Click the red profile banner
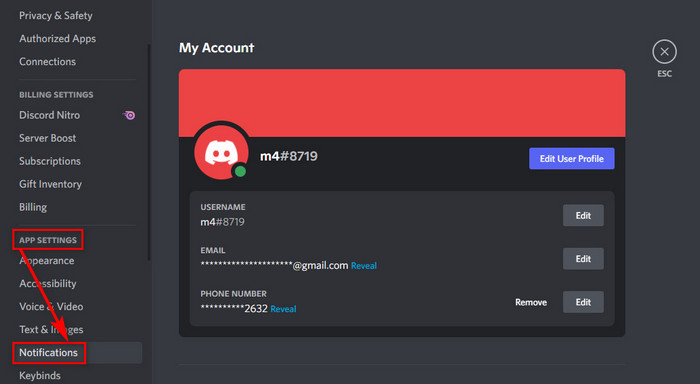The image size is (700, 384). pyautogui.click(x=402, y=103)
